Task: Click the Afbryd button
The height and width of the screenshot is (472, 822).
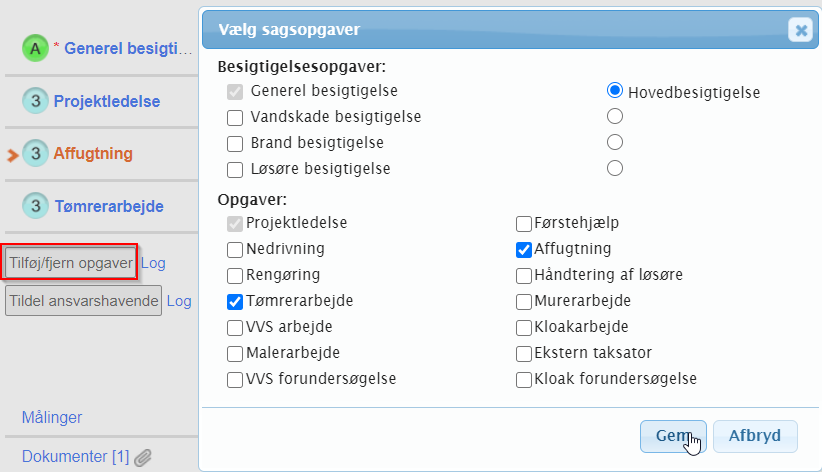Action: tap(755, 437)
